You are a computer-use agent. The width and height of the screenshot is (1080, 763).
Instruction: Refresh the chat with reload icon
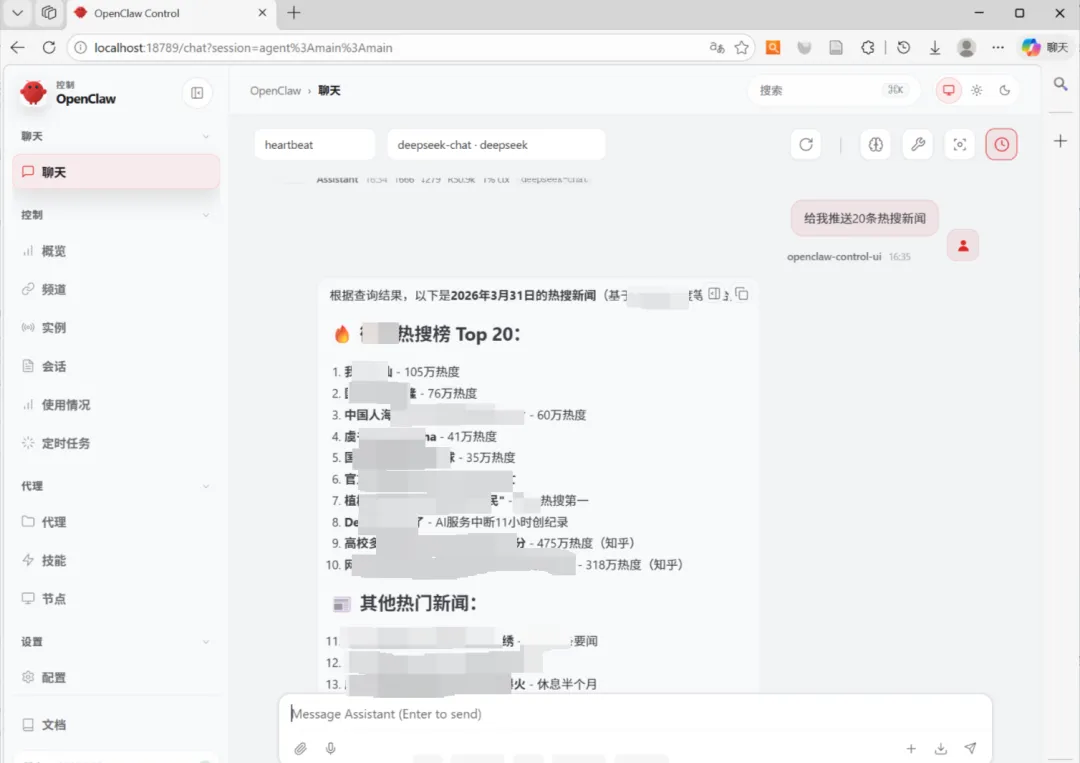806,145
